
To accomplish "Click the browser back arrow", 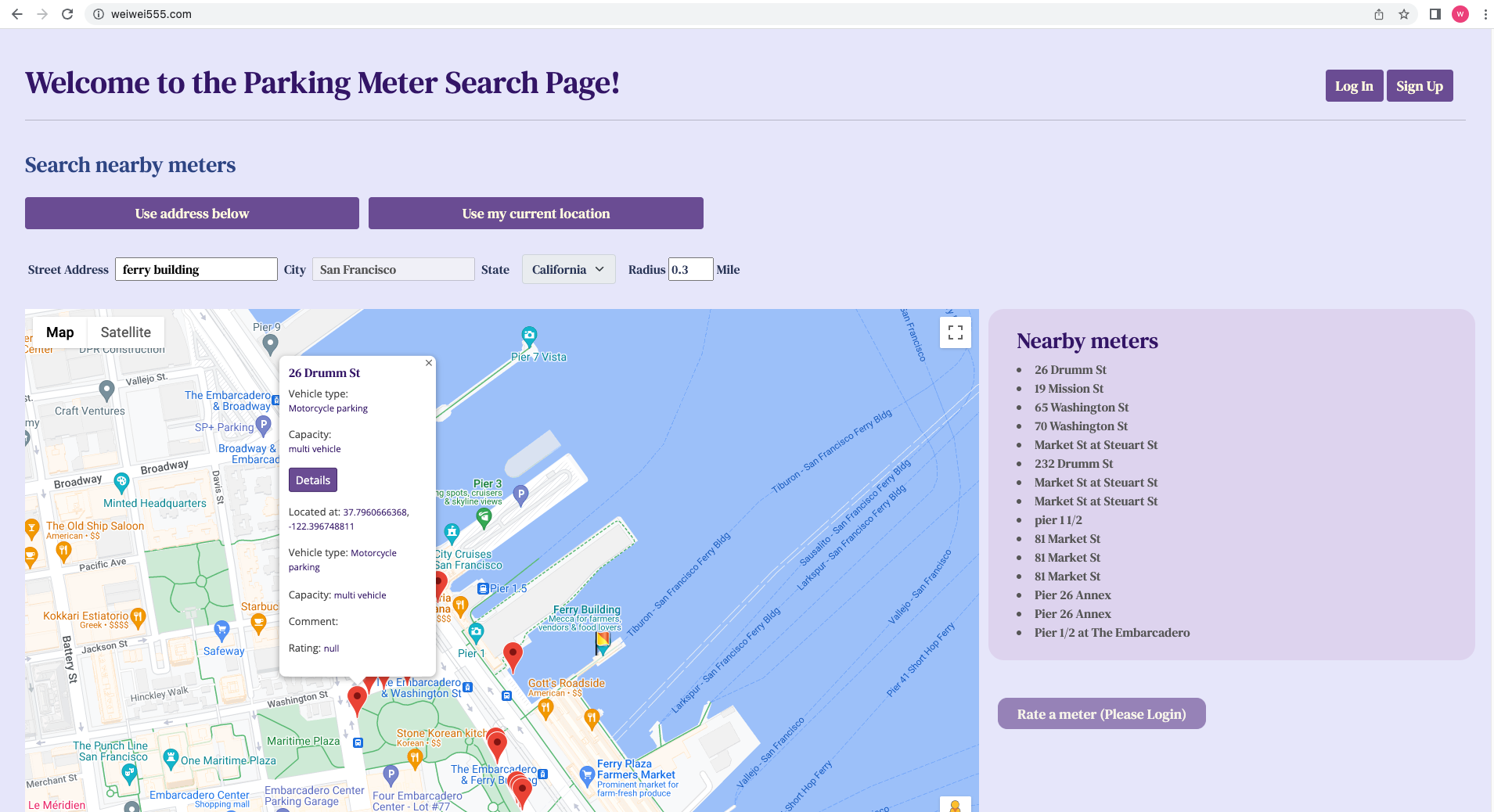I will [16, 14].
